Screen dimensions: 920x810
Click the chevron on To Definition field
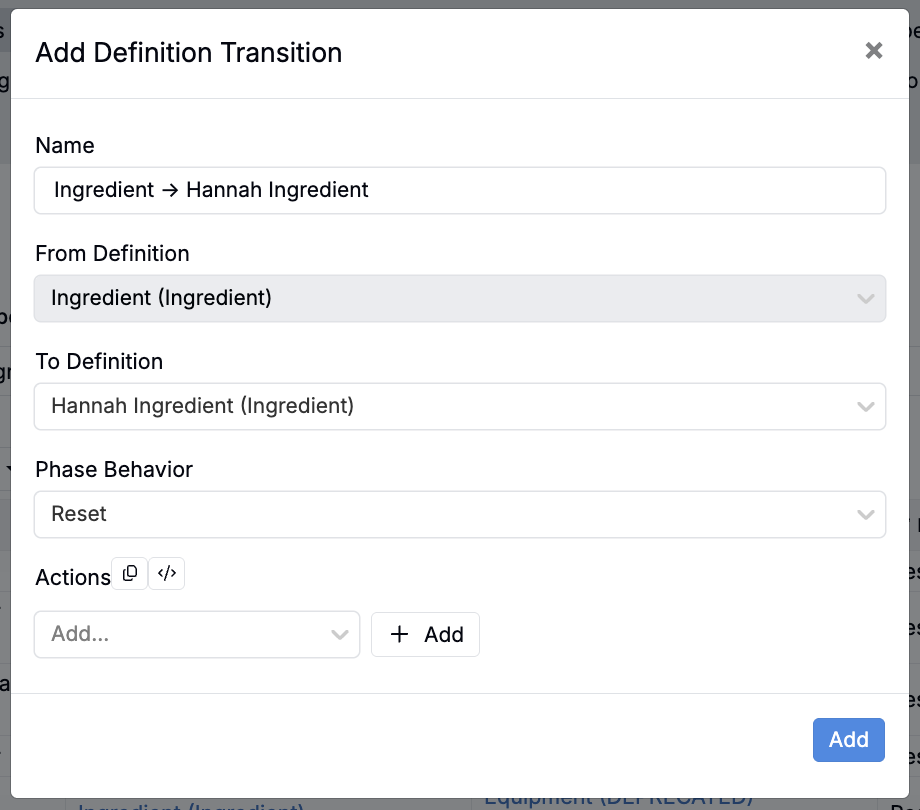(865, 406)
